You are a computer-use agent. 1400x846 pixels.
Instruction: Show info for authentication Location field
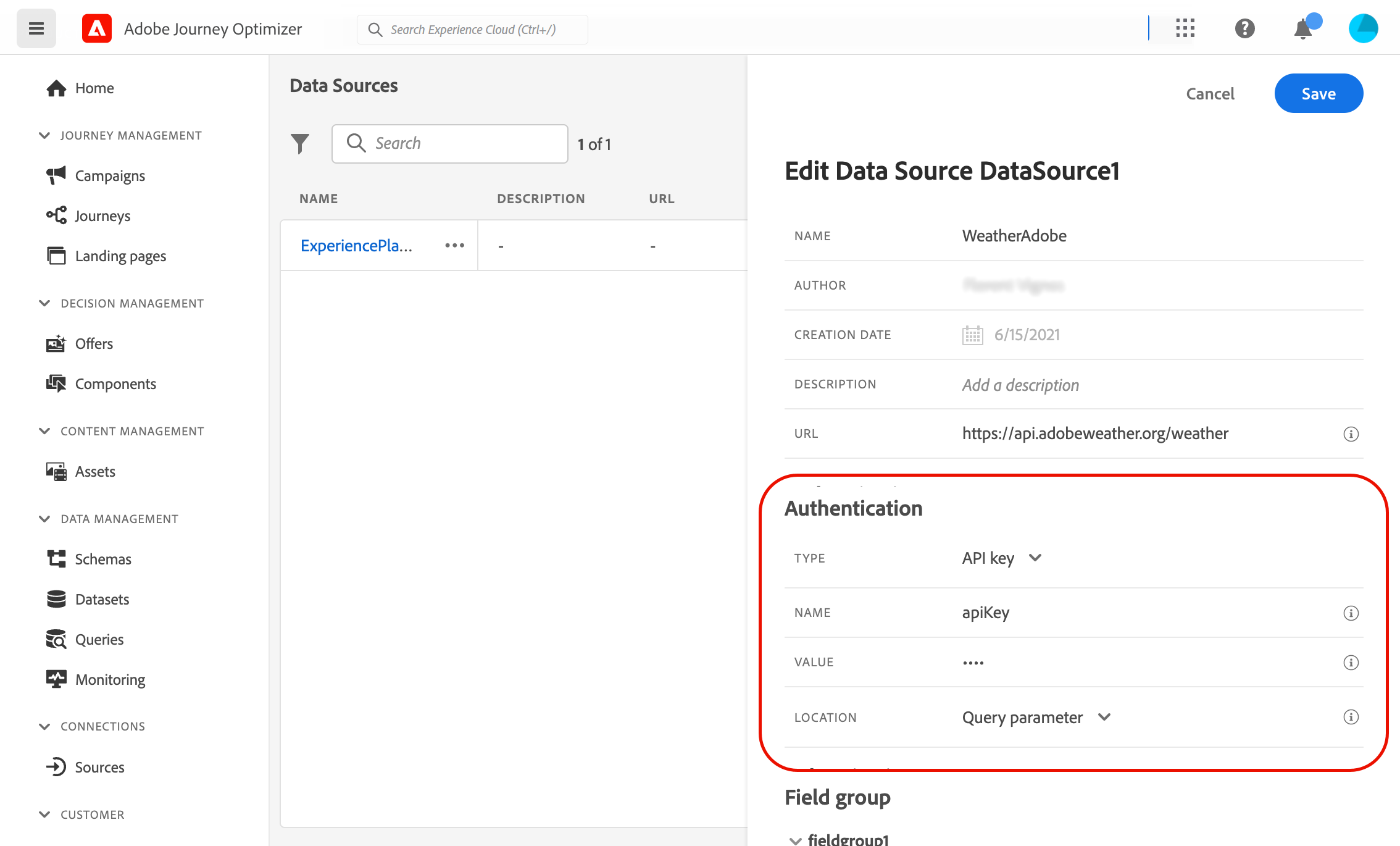point(1351,717)
